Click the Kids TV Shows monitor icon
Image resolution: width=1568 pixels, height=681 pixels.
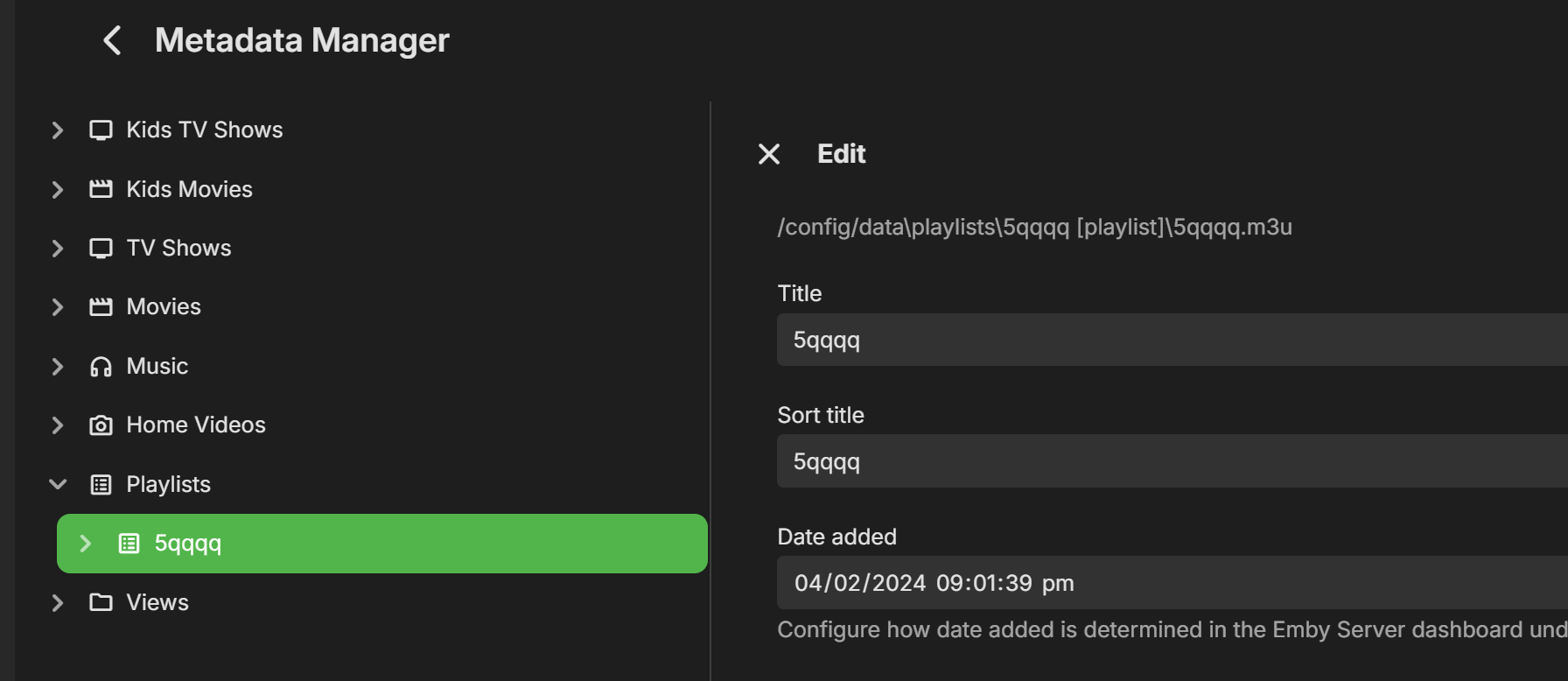101,130
